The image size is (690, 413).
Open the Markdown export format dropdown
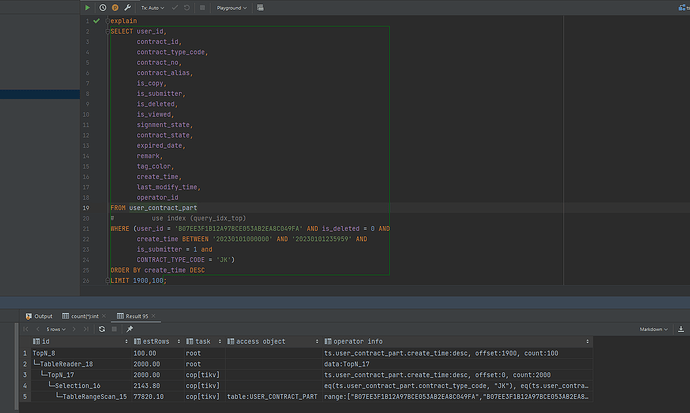click(653, 329)
